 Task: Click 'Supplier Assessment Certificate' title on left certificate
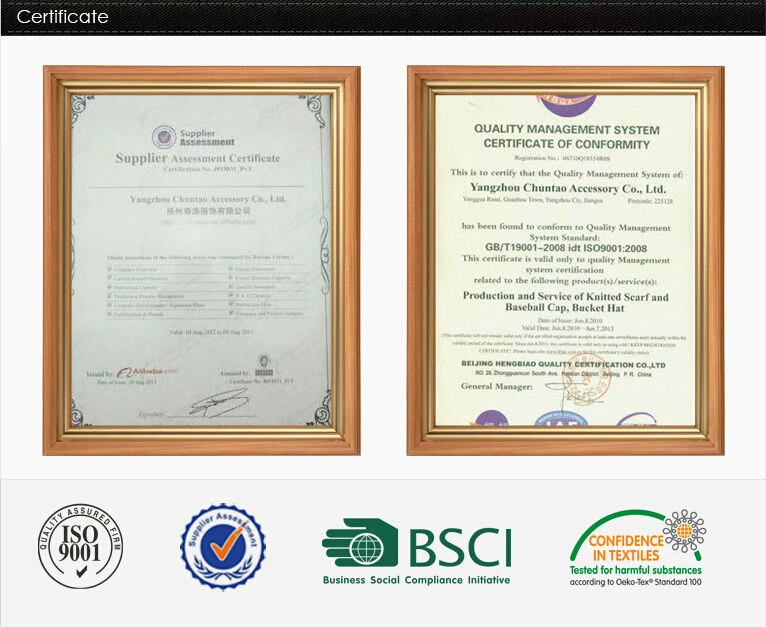coord(198,158)
